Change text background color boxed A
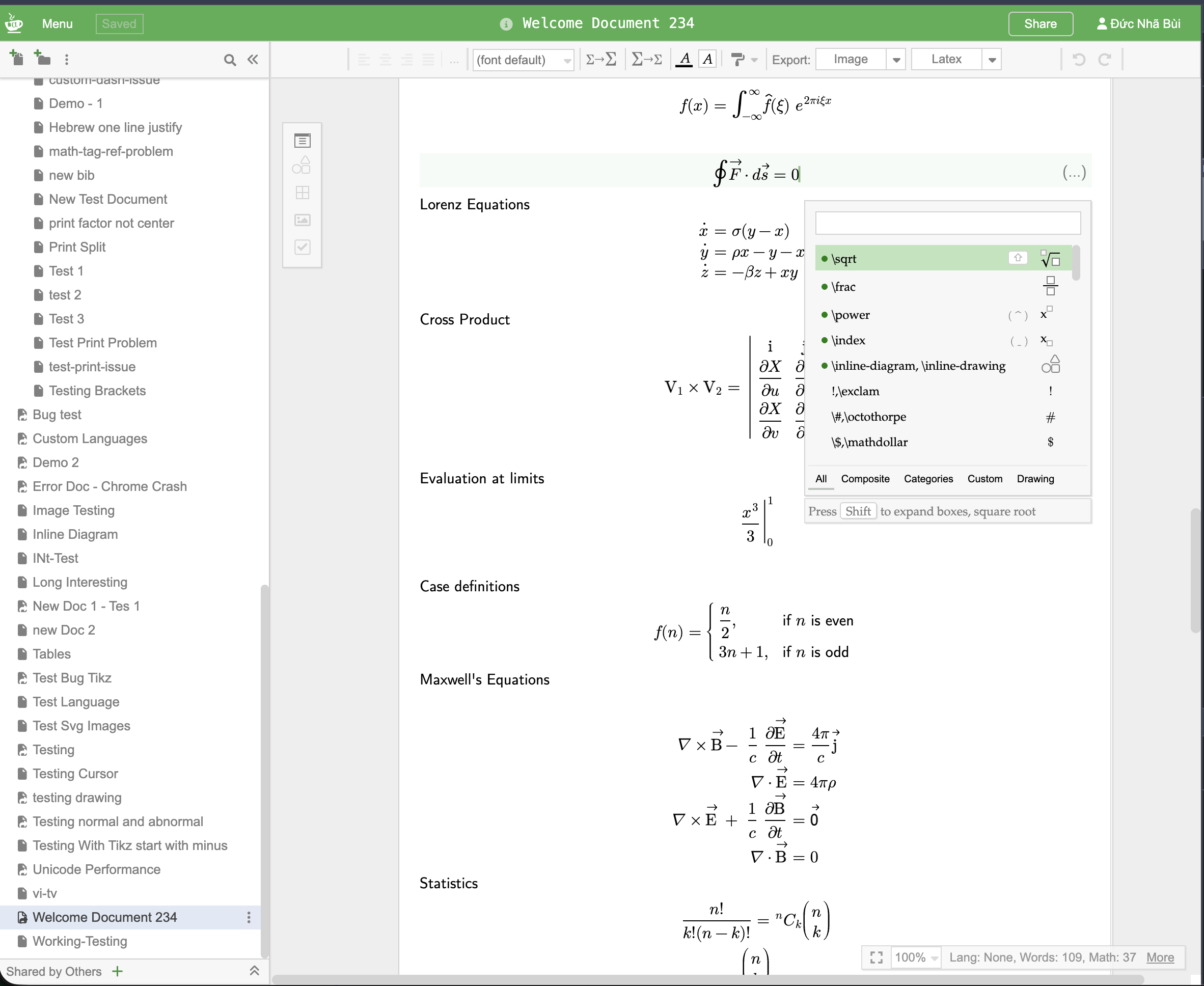This screenshot has height=986, width=1204. pos(707,59)
